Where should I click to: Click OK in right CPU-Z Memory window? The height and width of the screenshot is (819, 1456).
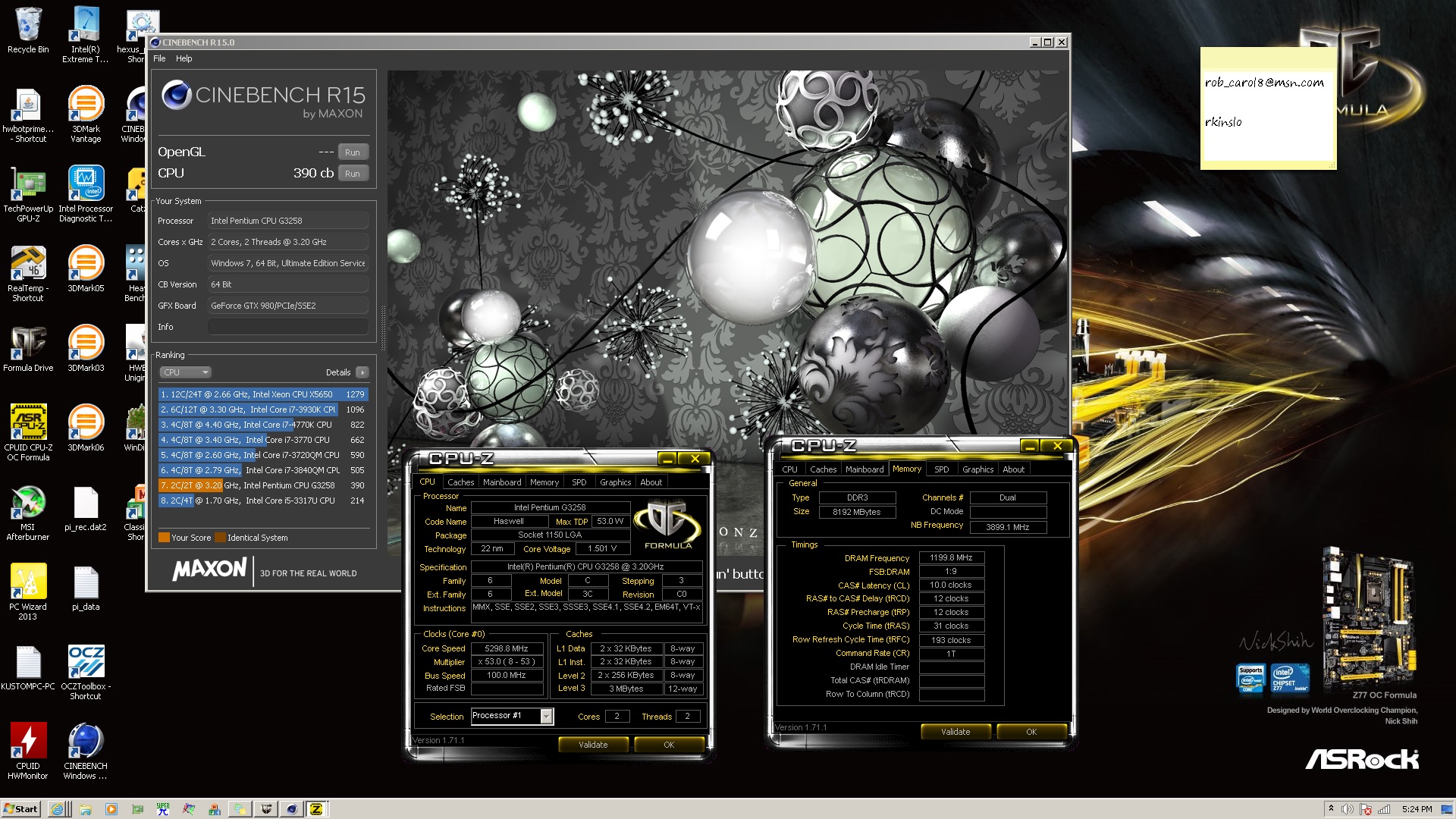pos(1031,732)
